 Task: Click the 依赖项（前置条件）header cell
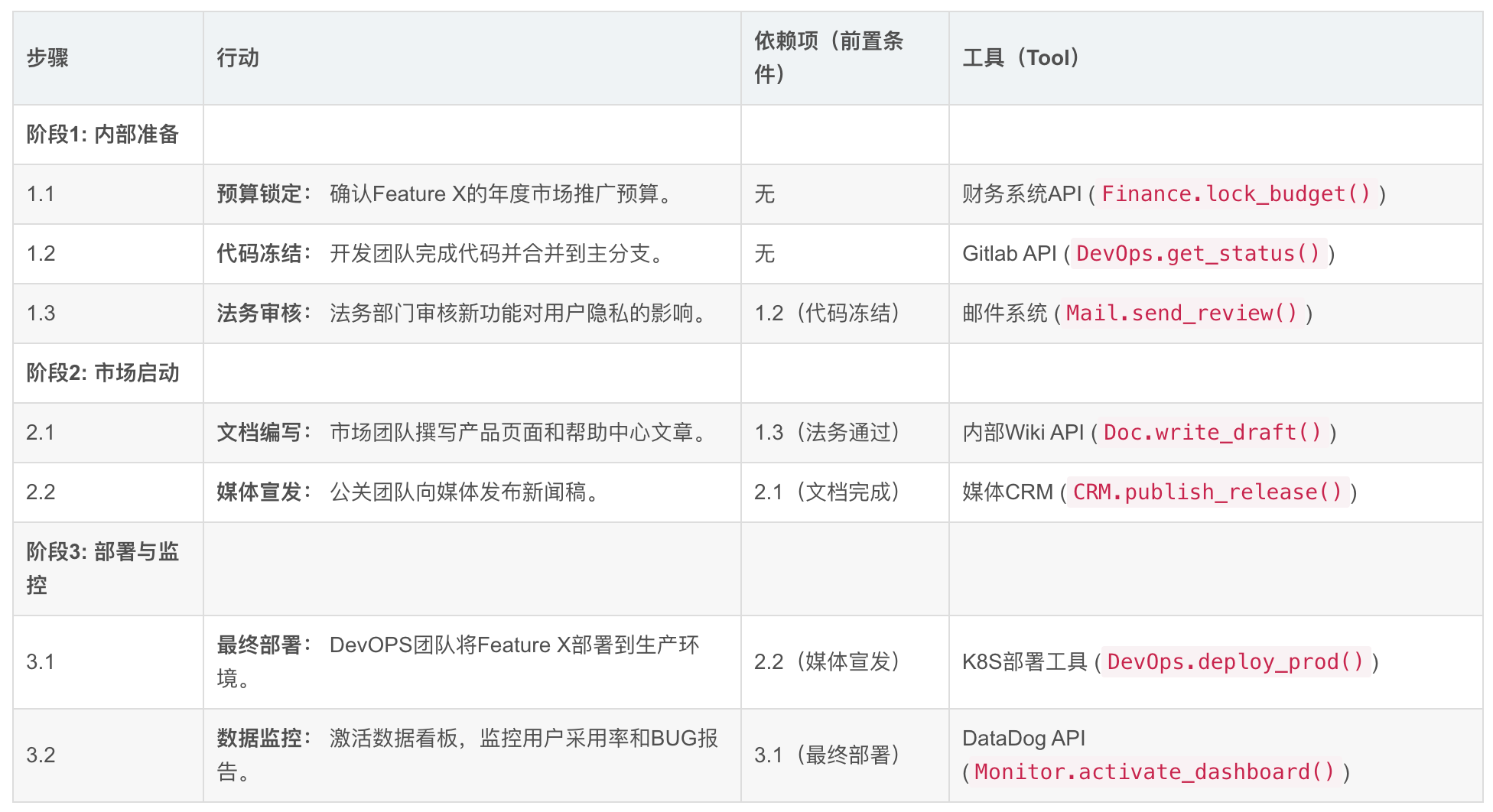point(828,58)
